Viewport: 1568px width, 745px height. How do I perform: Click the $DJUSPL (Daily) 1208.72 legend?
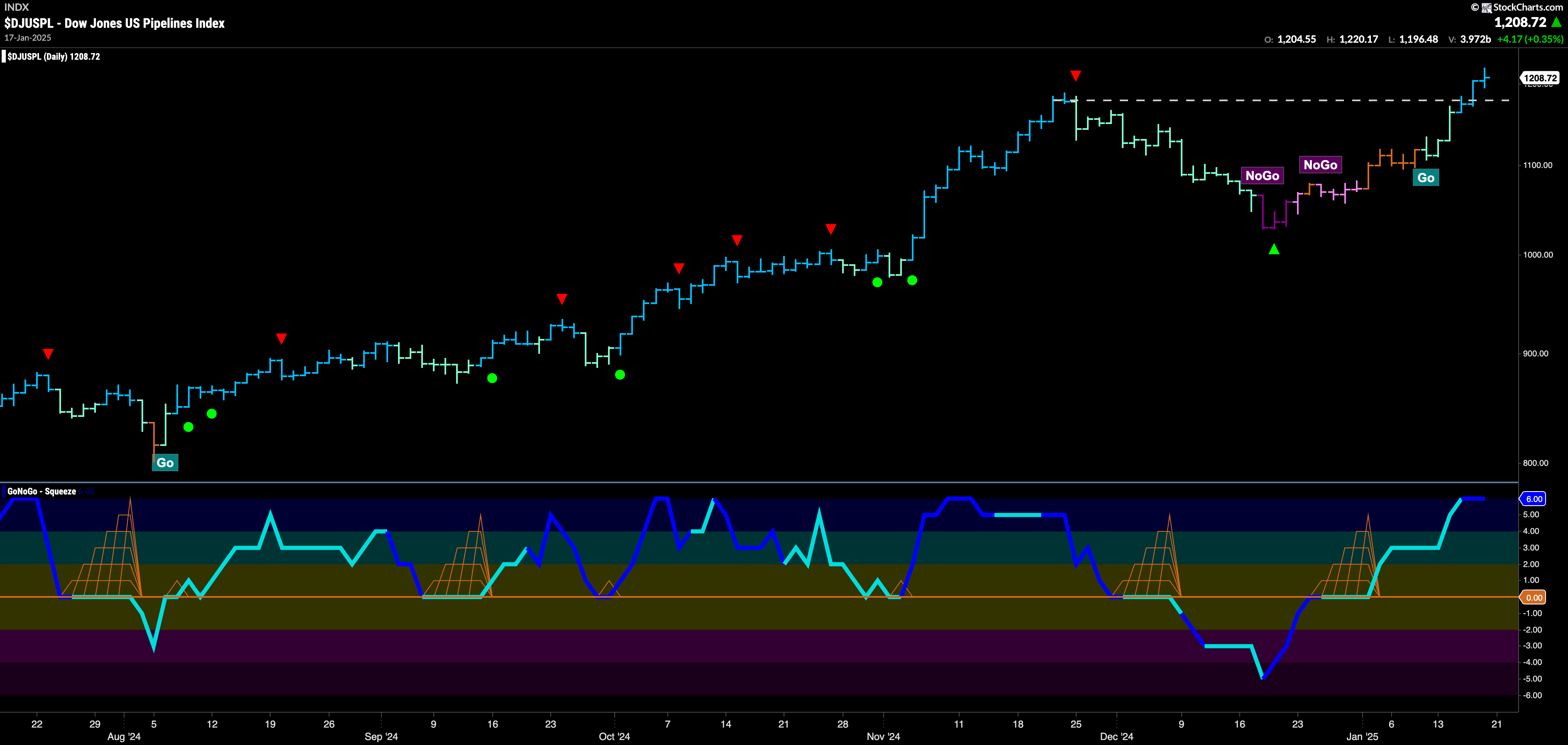click(54, 56)
